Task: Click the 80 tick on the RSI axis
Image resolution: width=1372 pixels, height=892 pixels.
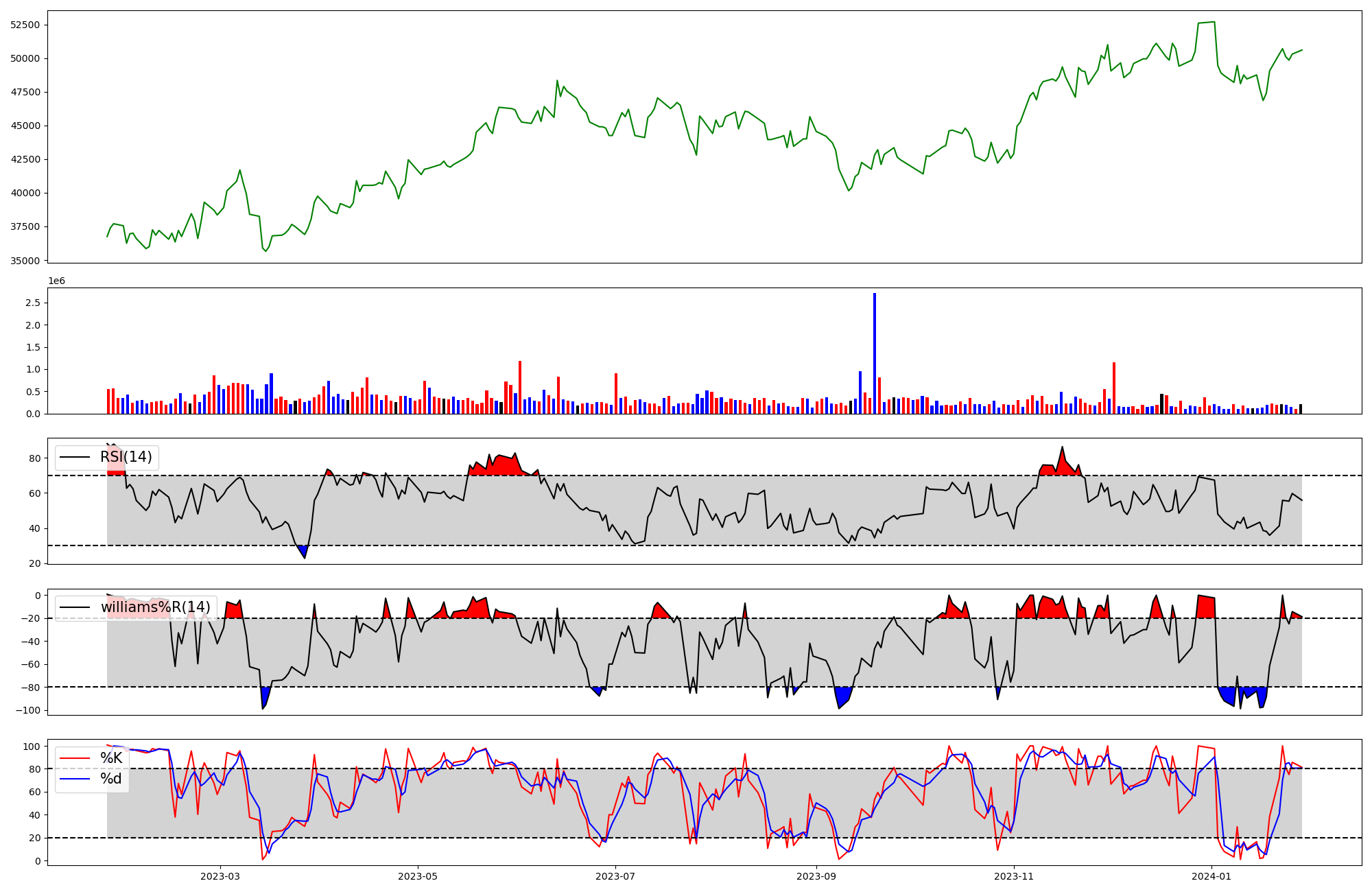Action: (x=35, y=458)
